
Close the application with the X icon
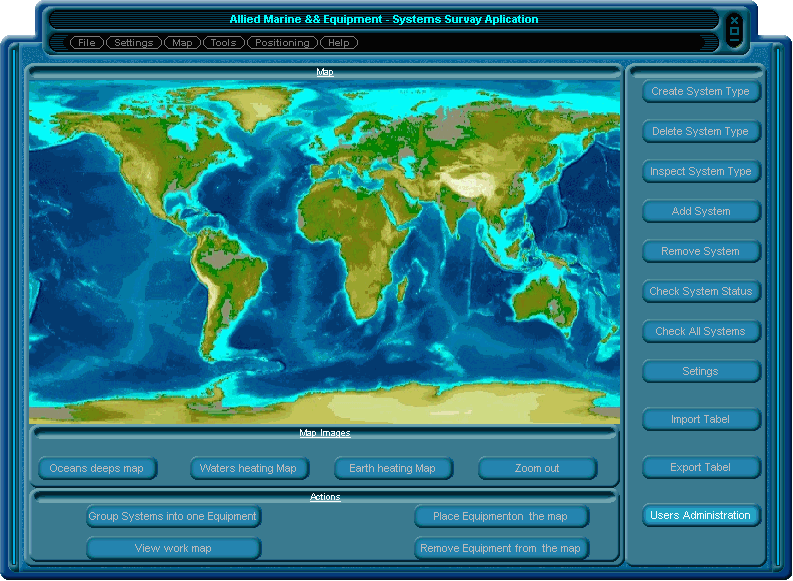pyautogui.click(x=734, y=20)
